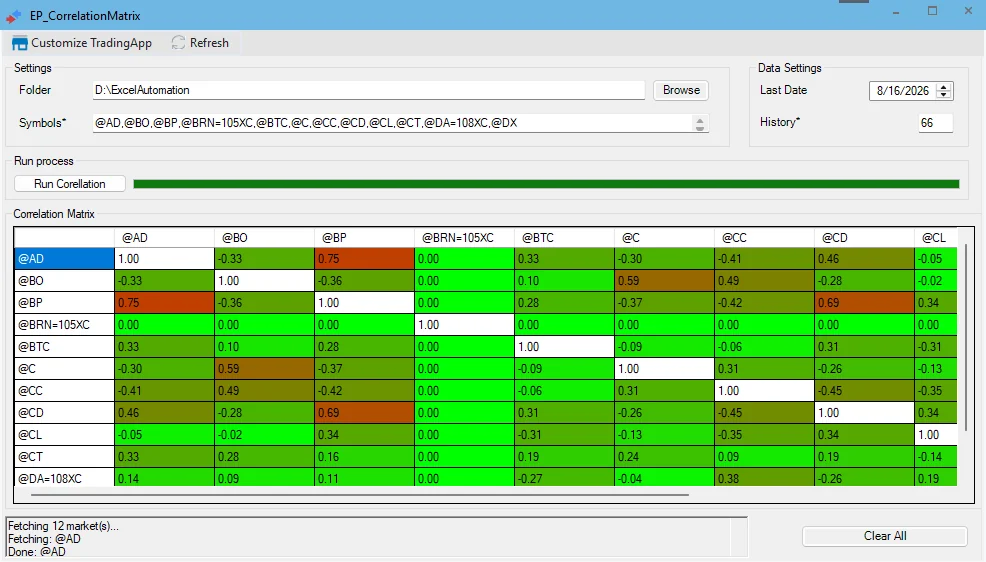
Task: Click the @CC column header
Action: coord(764,238)
